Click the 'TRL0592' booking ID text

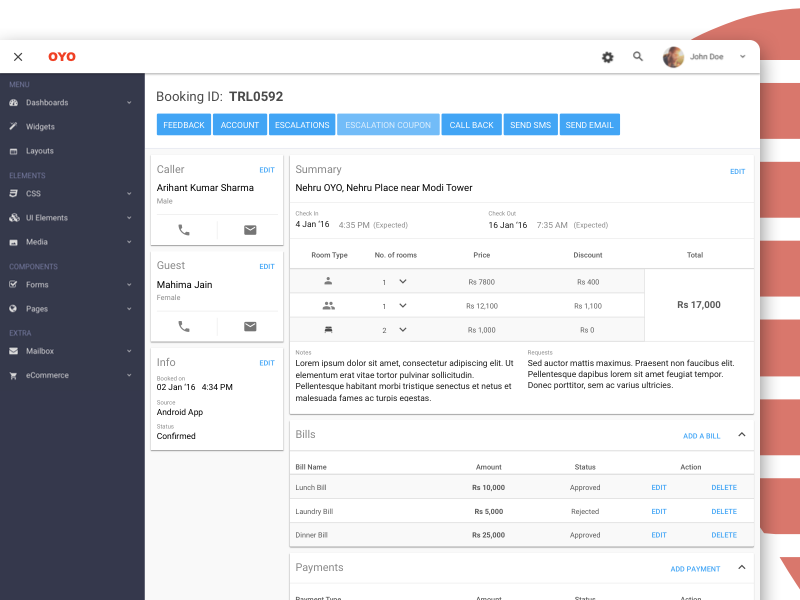[x=256, y=97]
